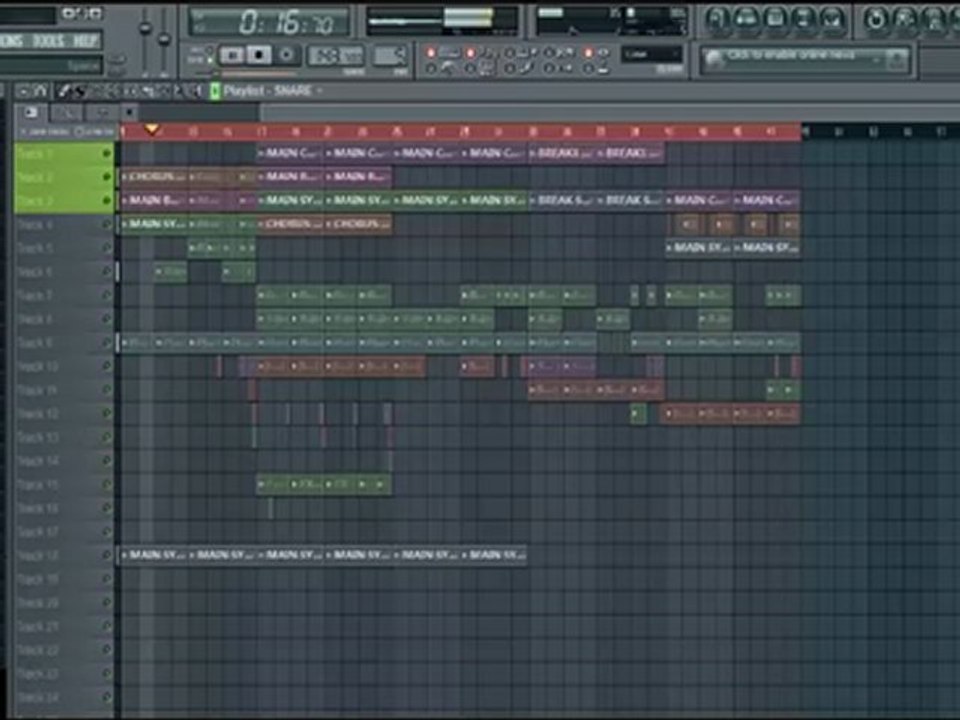This screenshot has height=720, width=960.
Task: Click the button right of online news
Action: (x=897, y=59)
